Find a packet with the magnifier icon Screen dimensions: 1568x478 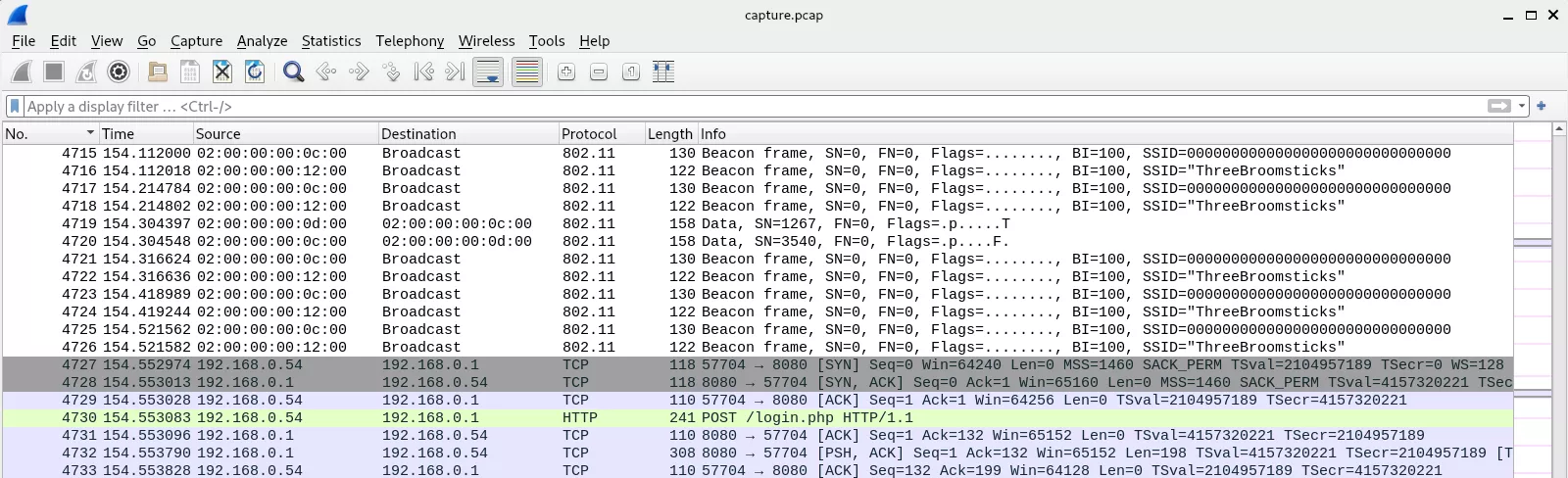tap(293, 72)
